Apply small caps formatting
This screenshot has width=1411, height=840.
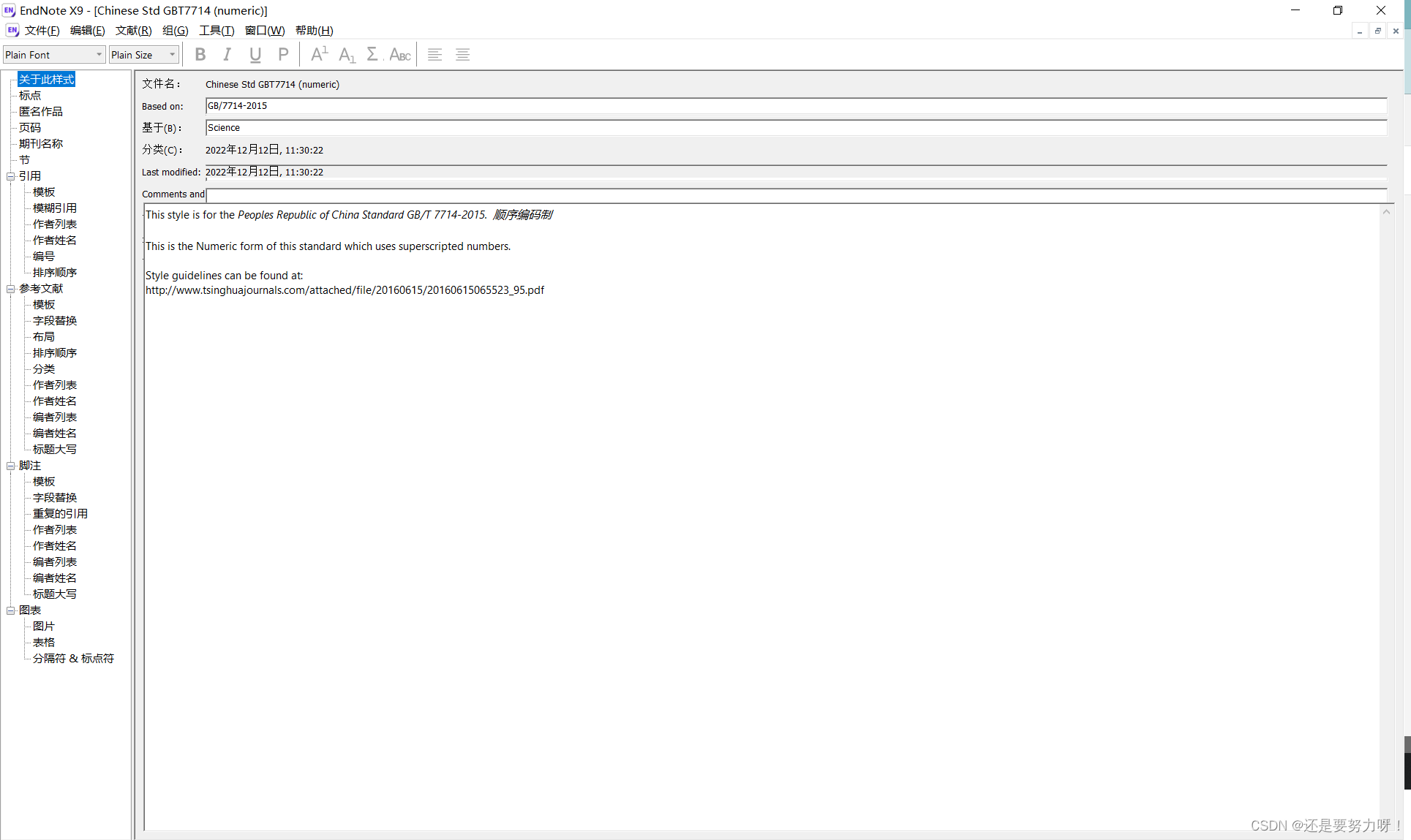tap(399, 54)
